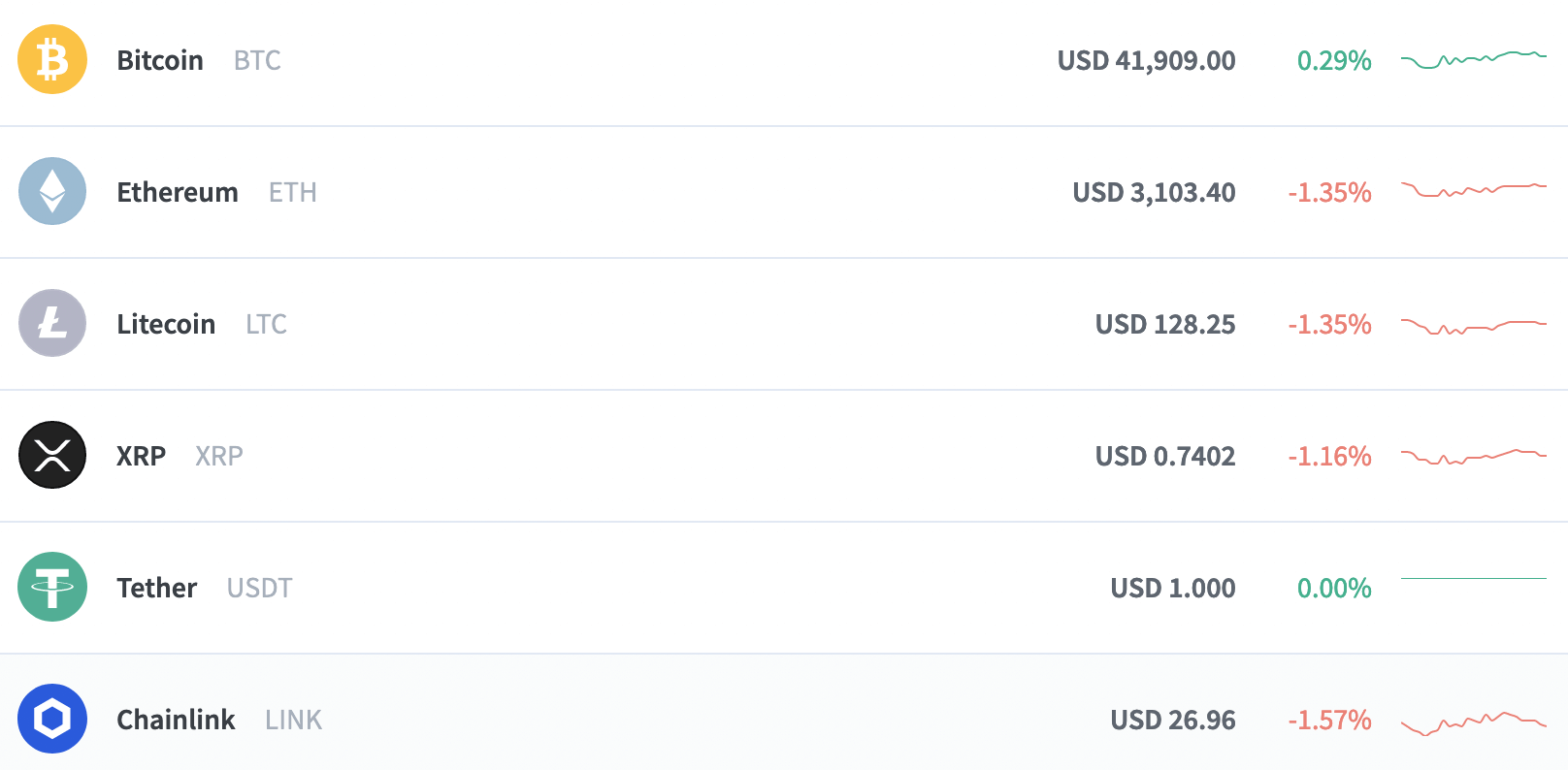View Chainlink's red sparkline chart

(1473, 722)
